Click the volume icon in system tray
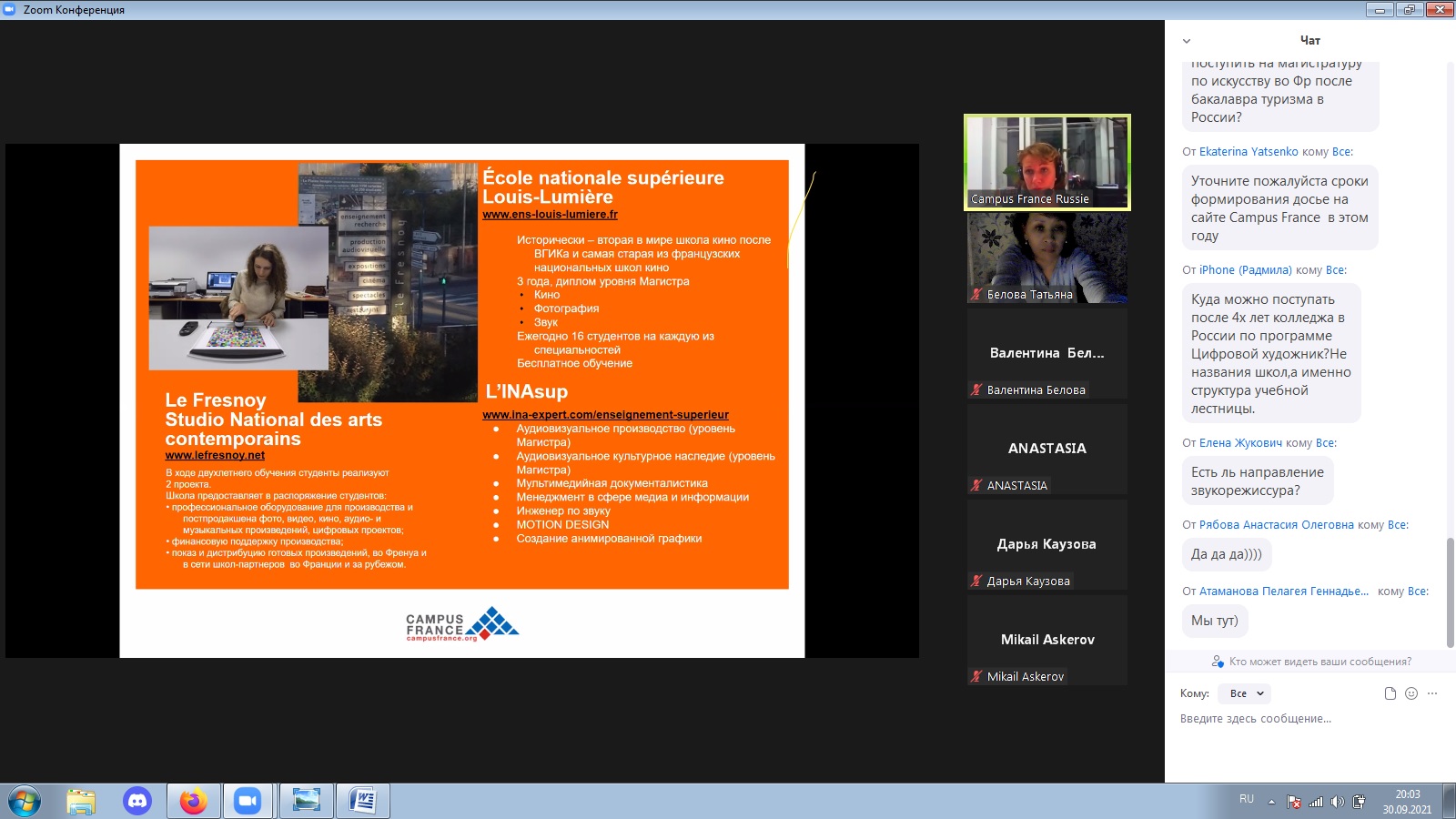The image size is (1456, 819). (x=1337, y=802)
